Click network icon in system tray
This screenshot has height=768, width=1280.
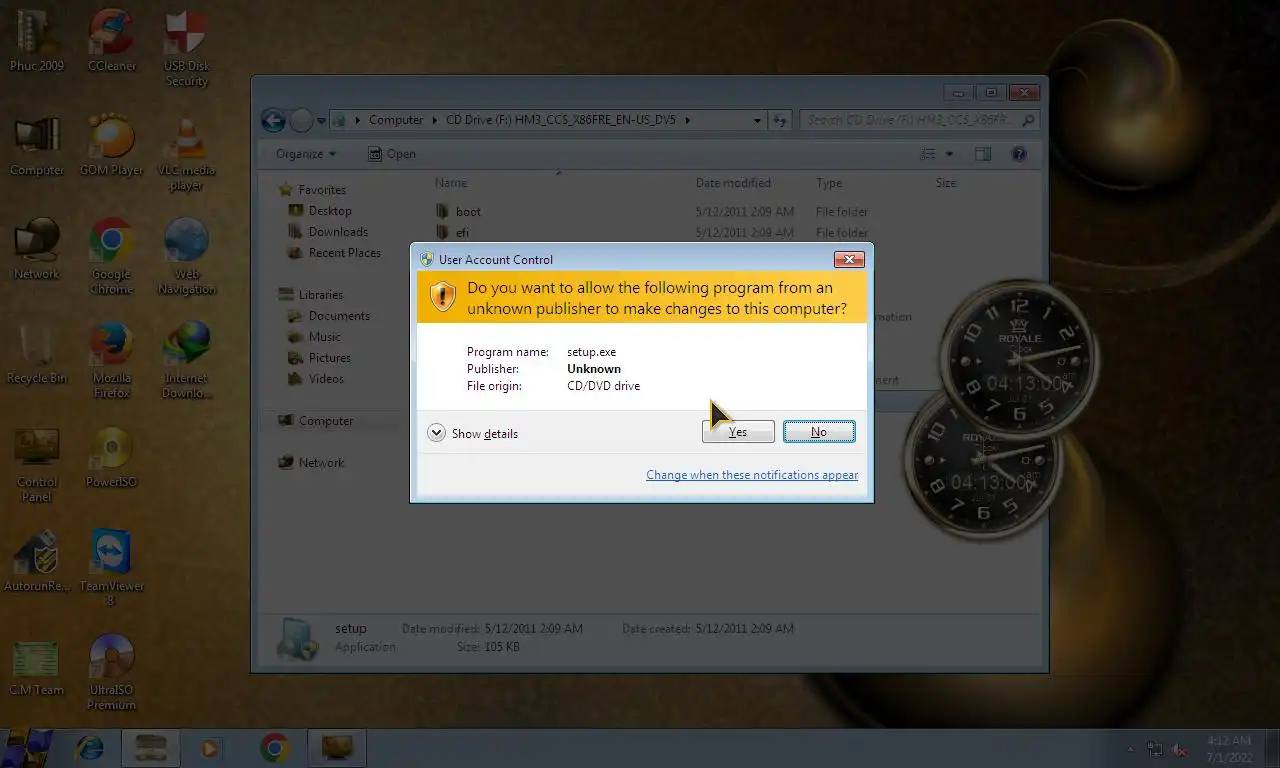click(x=1155, y=749)
